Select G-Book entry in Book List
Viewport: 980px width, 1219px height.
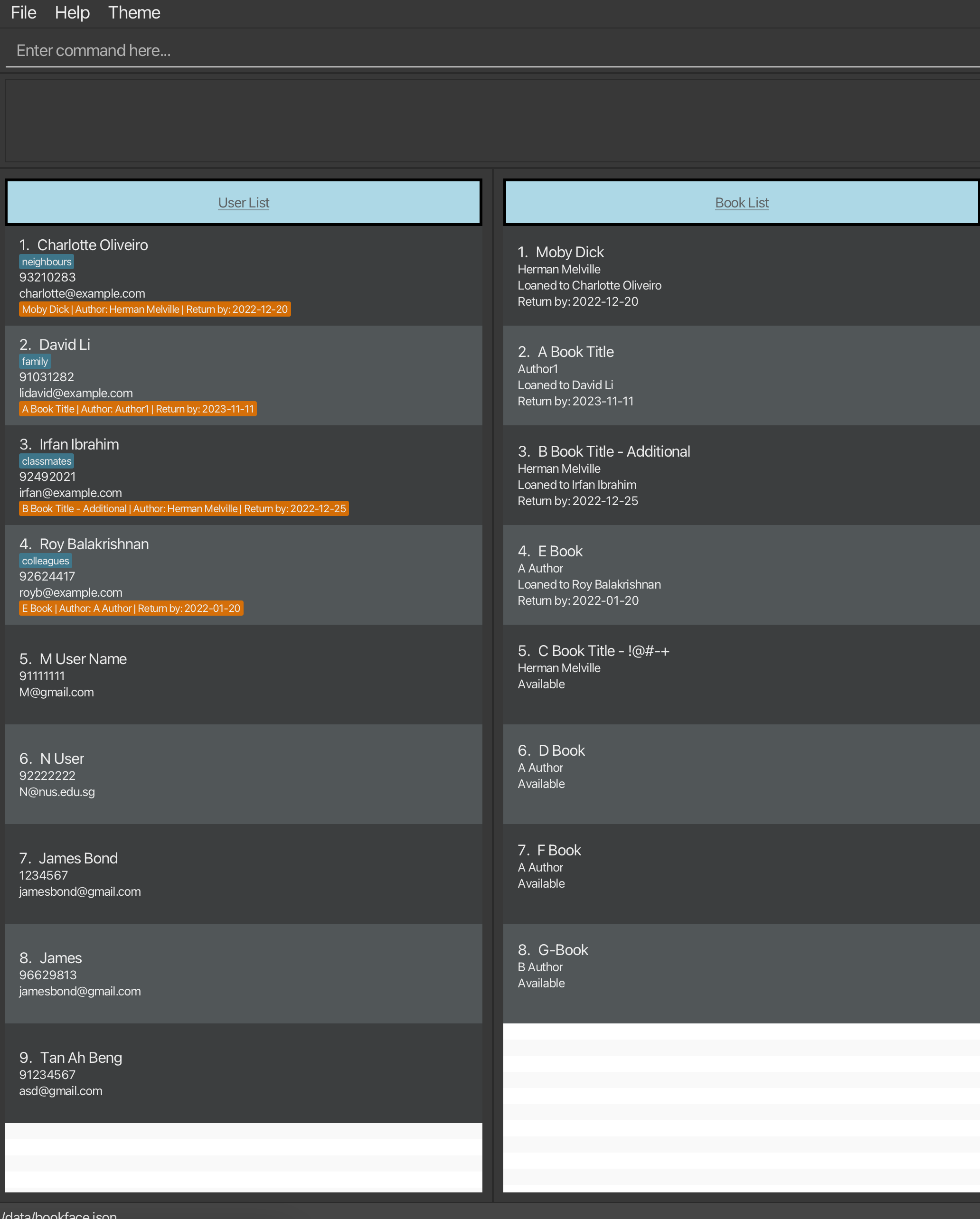(x=741, y=973)
